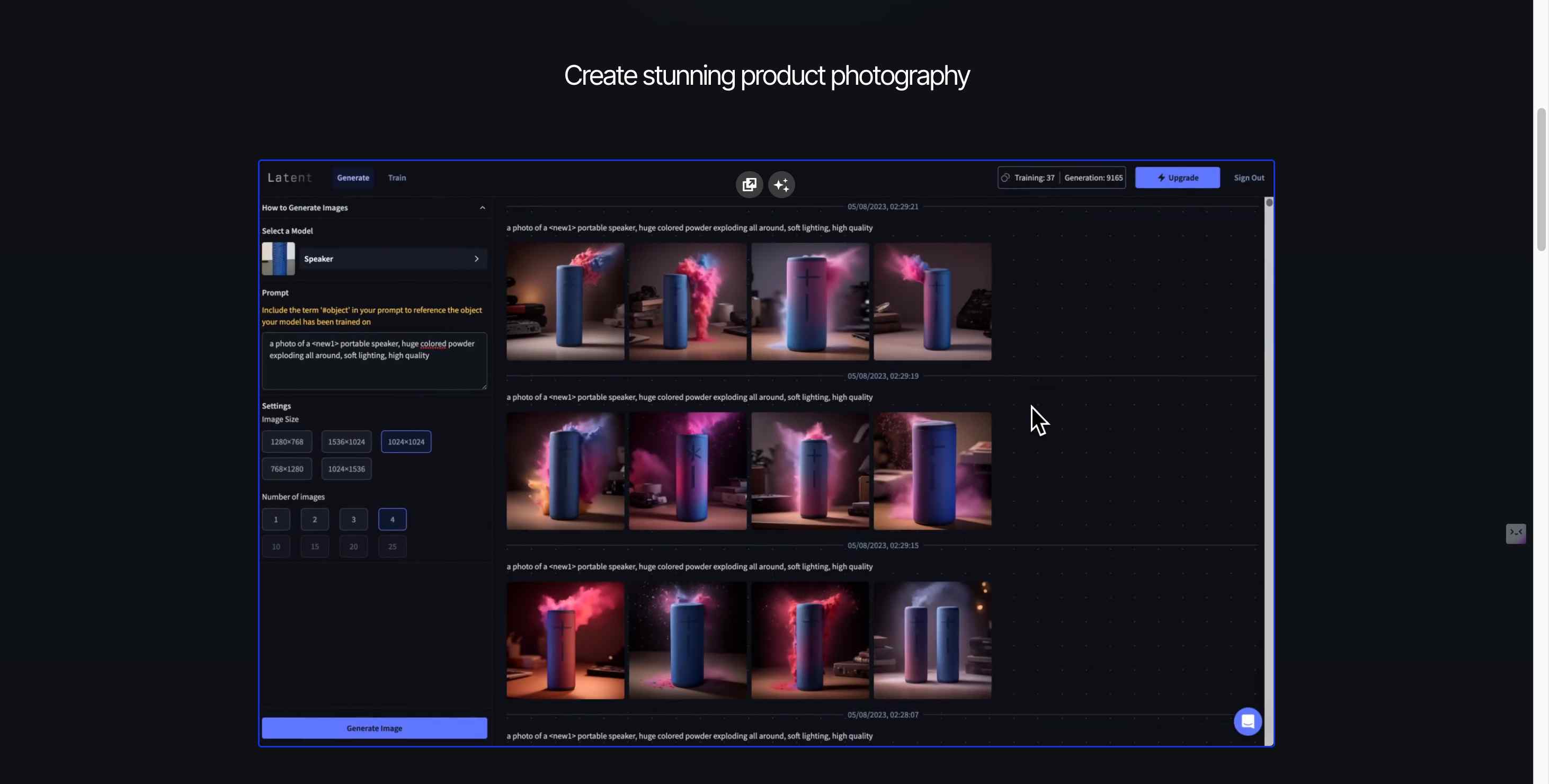Choose 15 for number of images
1549x784 pixels.
point(315,546)
